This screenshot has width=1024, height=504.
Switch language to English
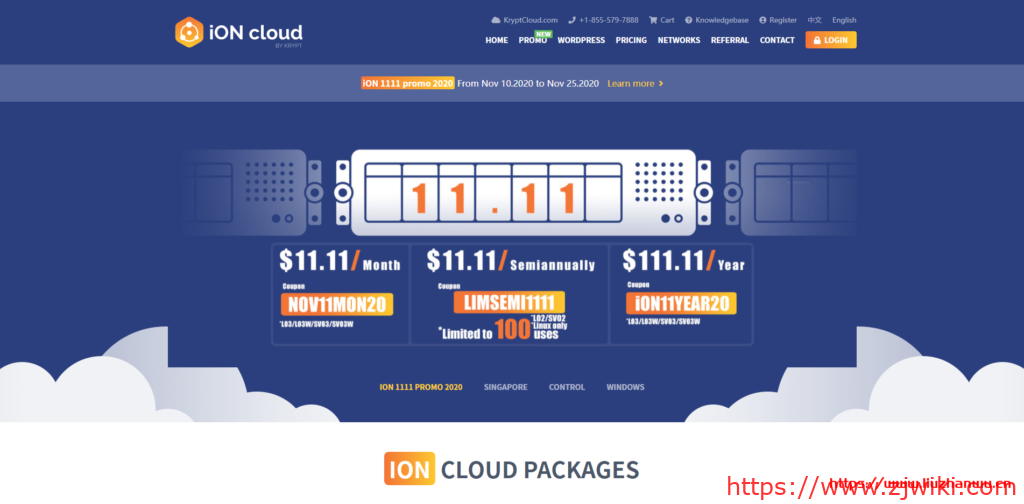844,20
